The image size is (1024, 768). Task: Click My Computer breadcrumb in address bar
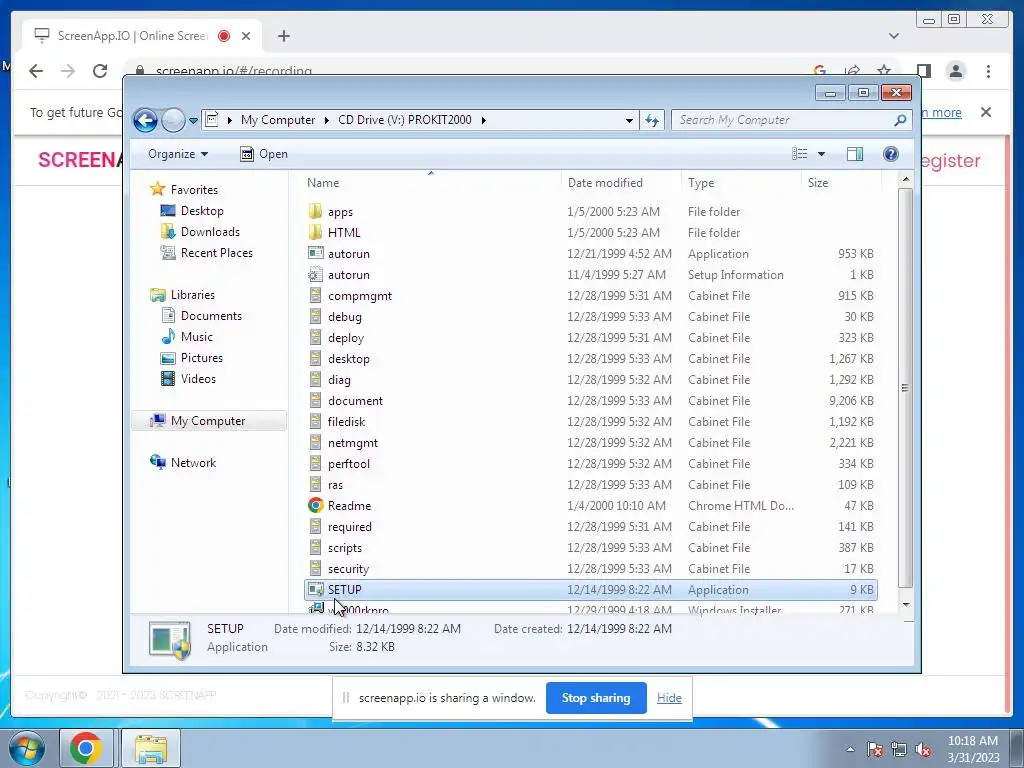[278, 120]
